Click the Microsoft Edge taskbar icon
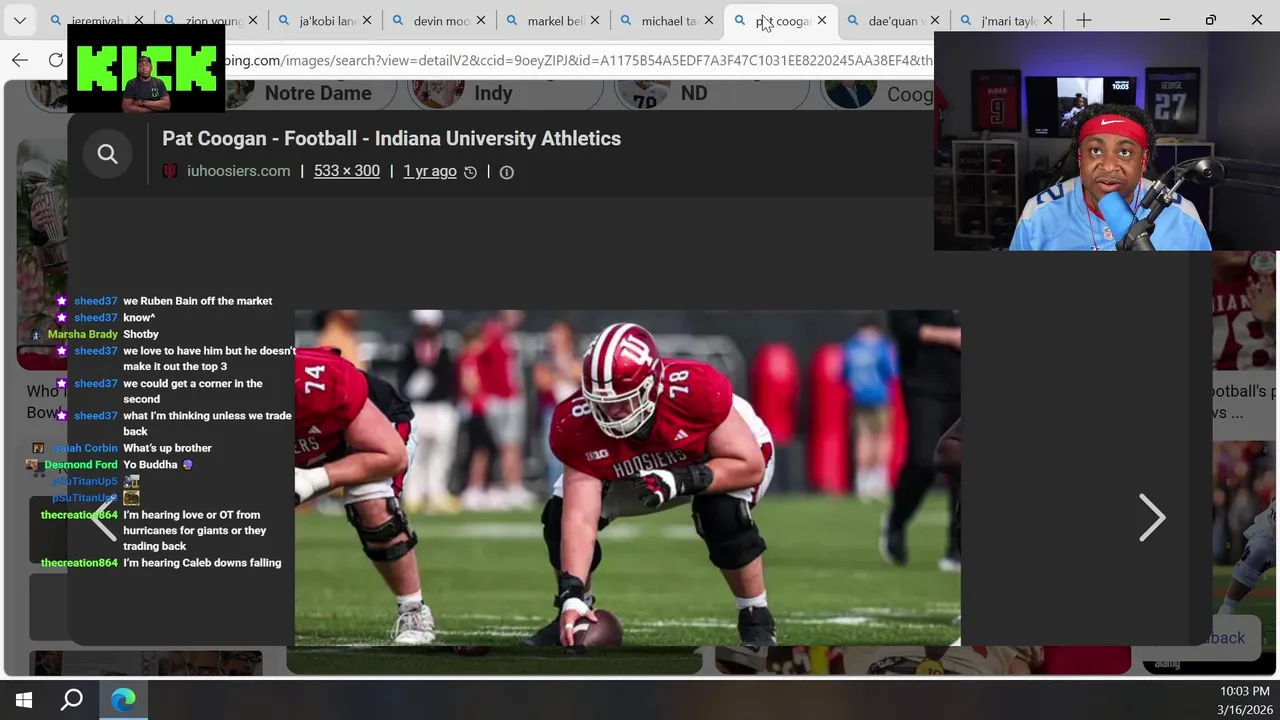The width and height of the screenshot is (1280, 720). coord(123,700)
